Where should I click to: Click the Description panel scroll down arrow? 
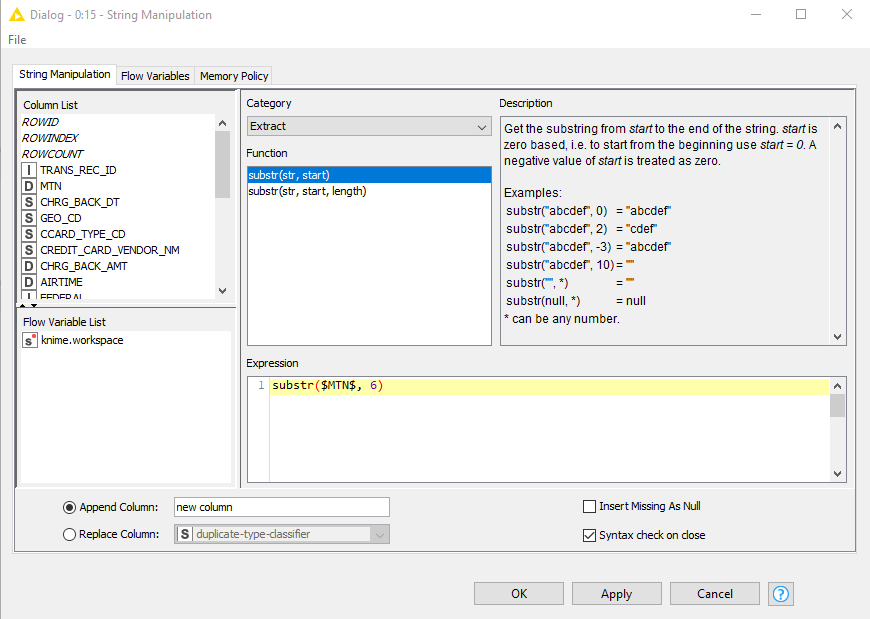click(x=838, y=337)
